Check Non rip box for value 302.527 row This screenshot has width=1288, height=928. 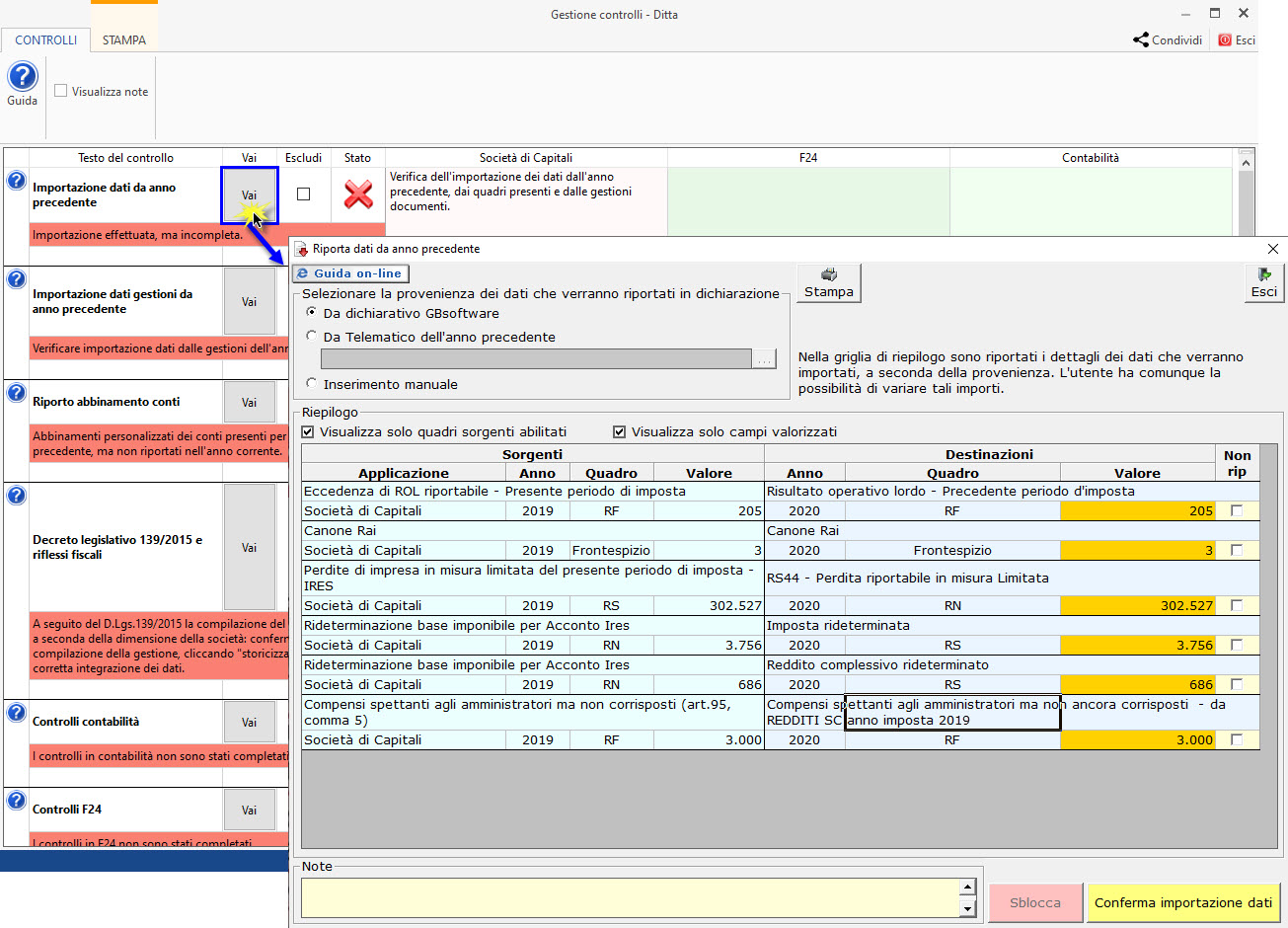[x=1237, y=605]
